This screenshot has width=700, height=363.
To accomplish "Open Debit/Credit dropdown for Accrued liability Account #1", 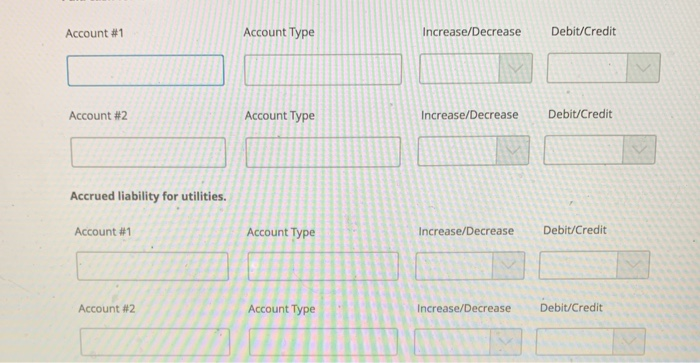I will (x=594, y=265).
